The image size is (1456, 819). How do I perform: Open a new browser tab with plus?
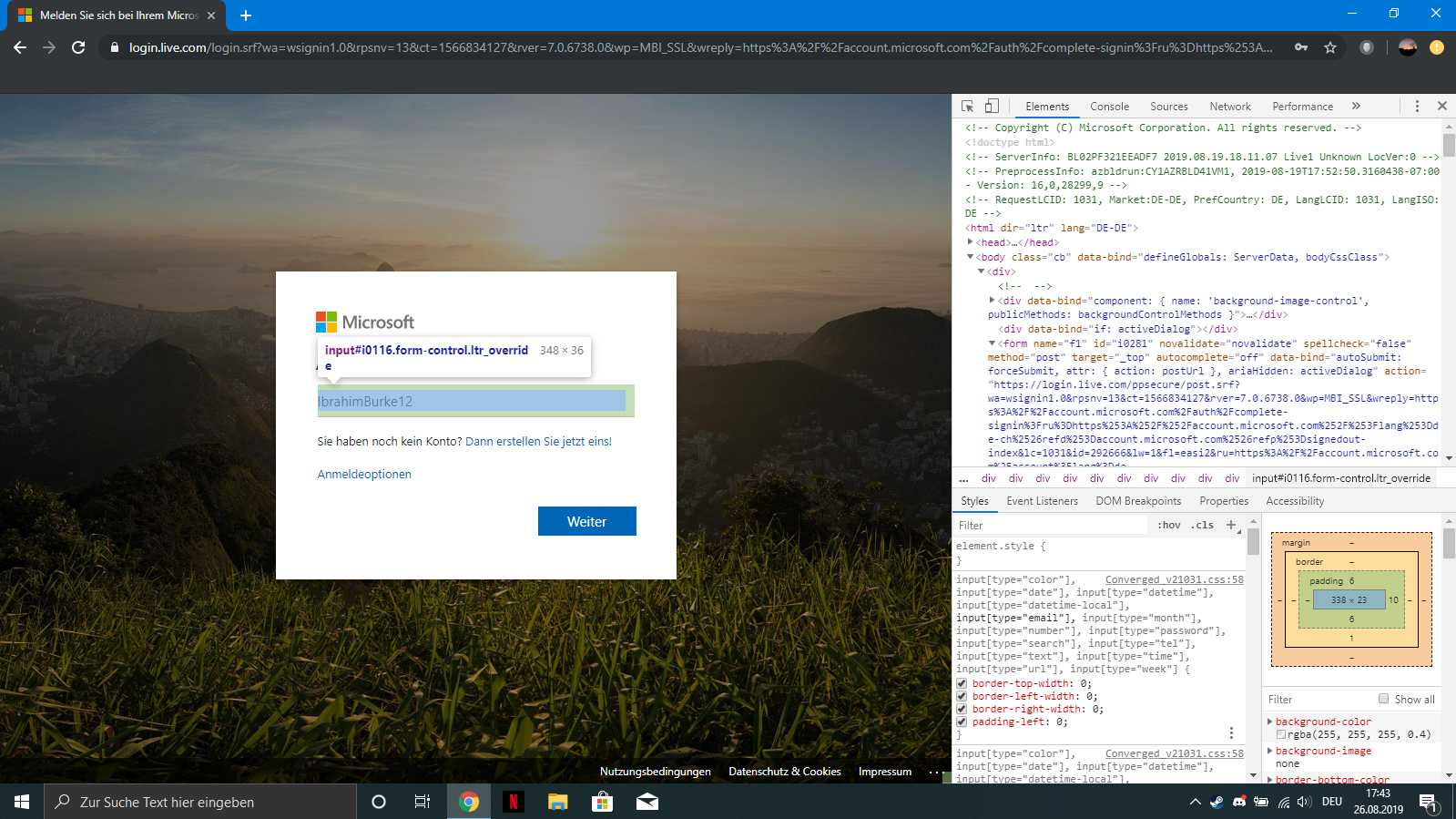(x=246, y=15)
